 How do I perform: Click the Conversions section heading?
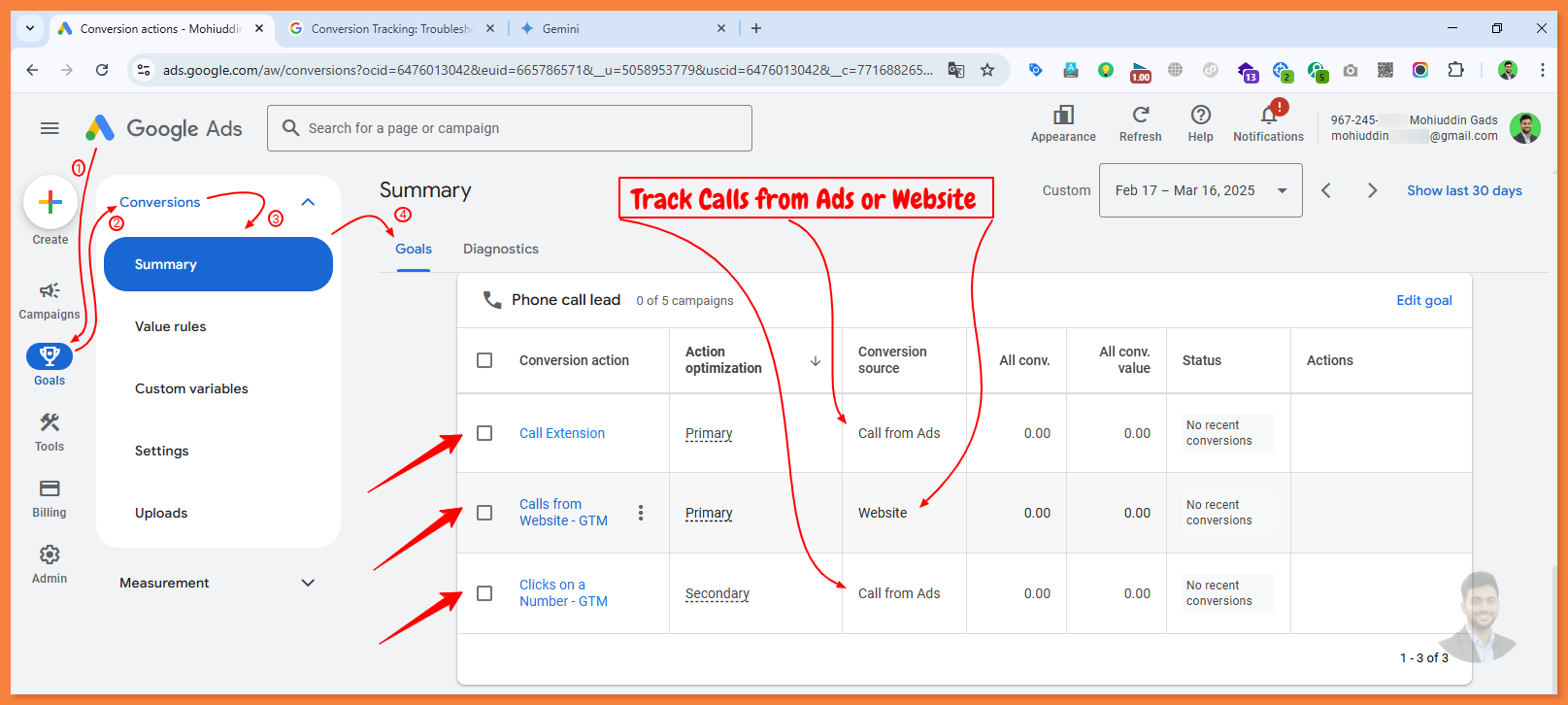(x=160, y=202)
